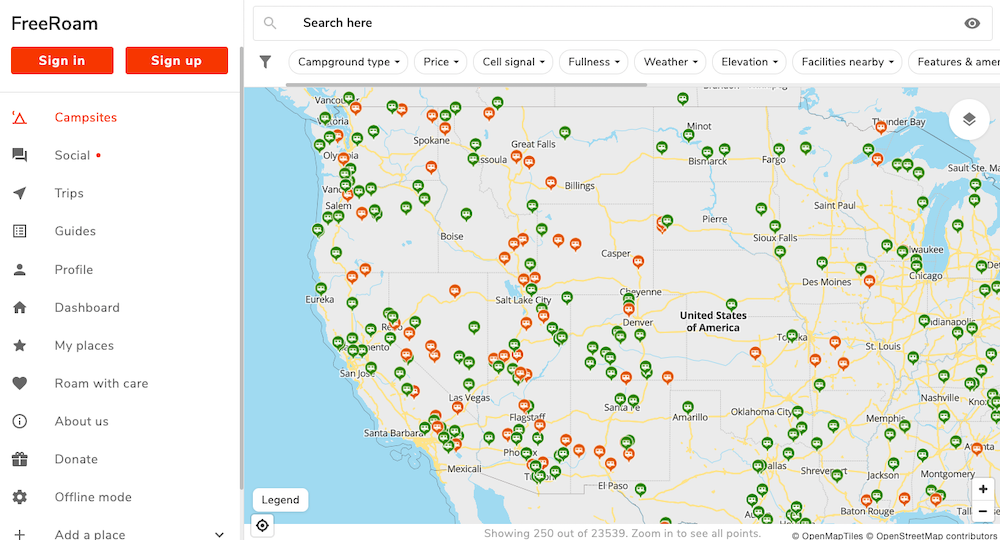The height and width of the screenshot is (540, 1000).
Task: Zoom in the map with plus
Action: coord(983,489)
